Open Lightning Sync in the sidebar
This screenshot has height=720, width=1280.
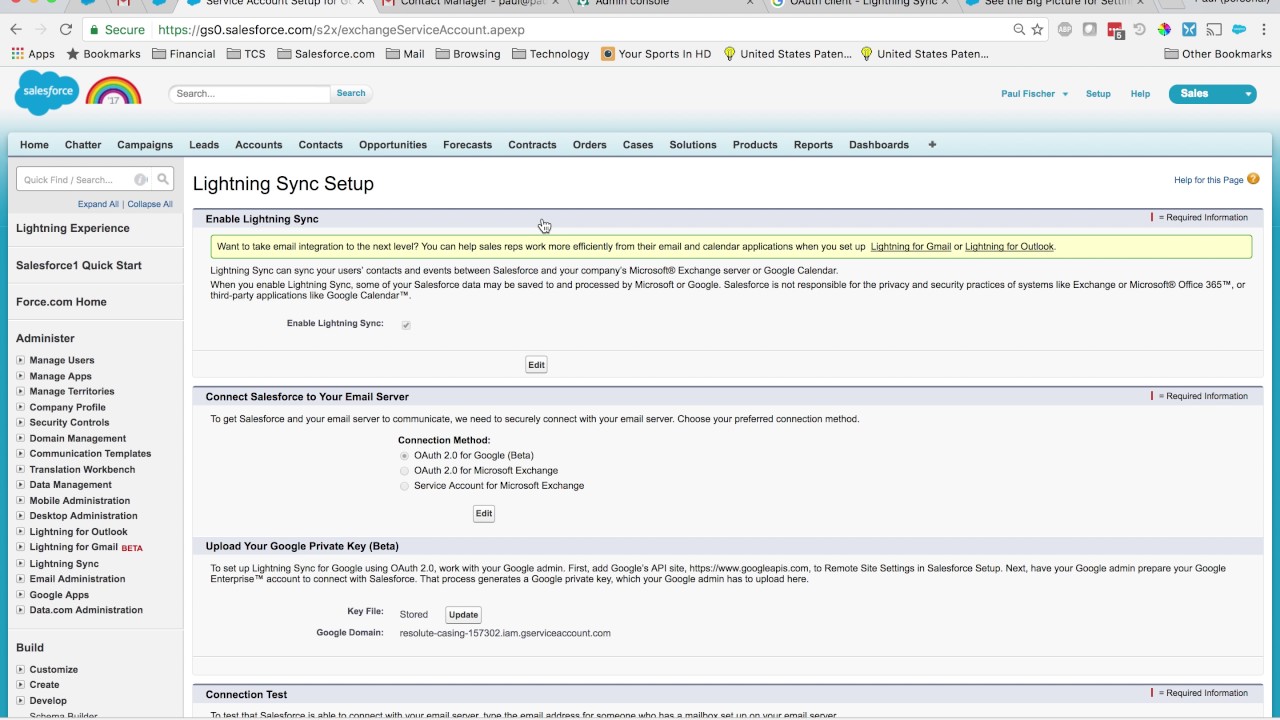click(64, 564)
